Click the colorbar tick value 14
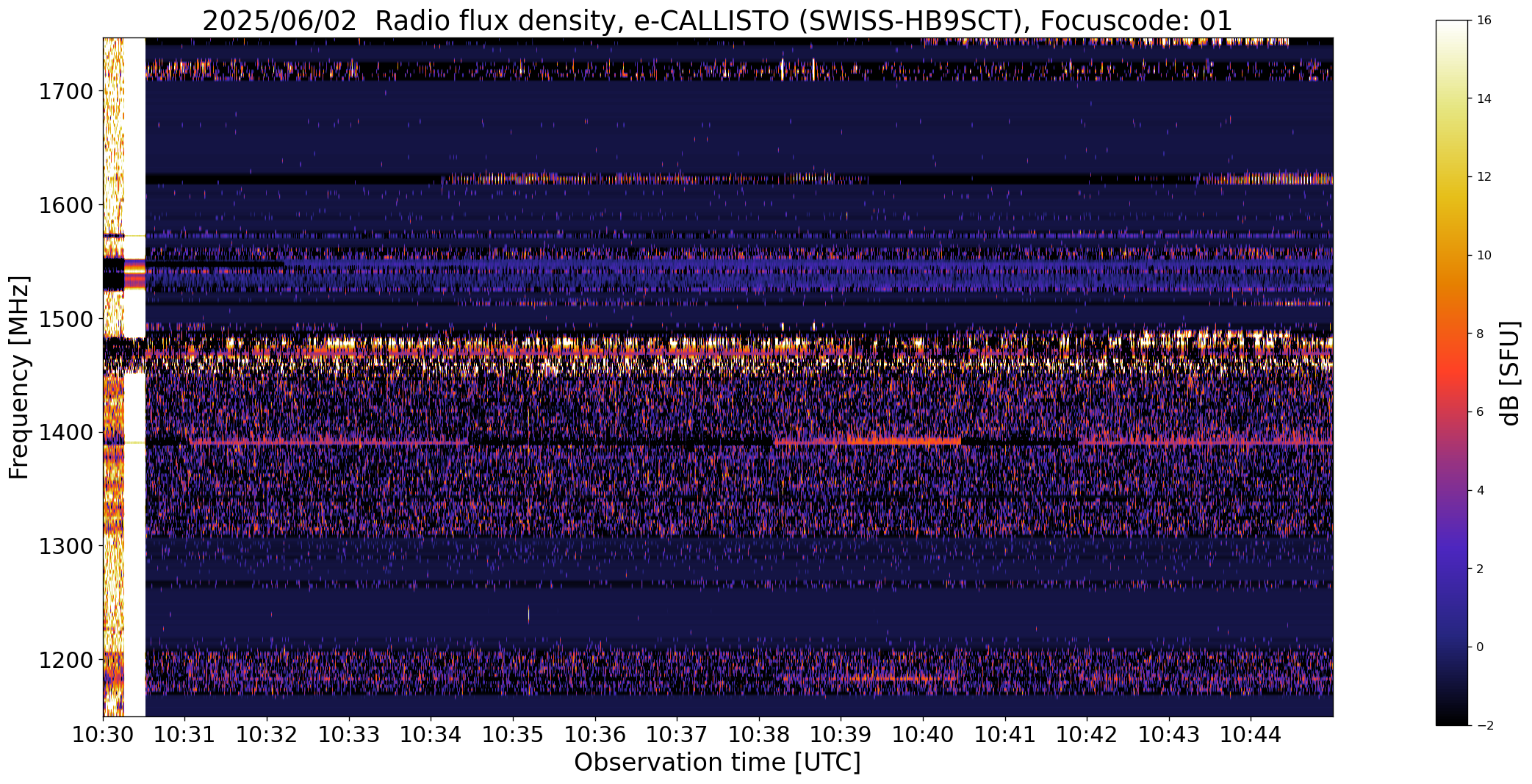 click(1484, 98)
